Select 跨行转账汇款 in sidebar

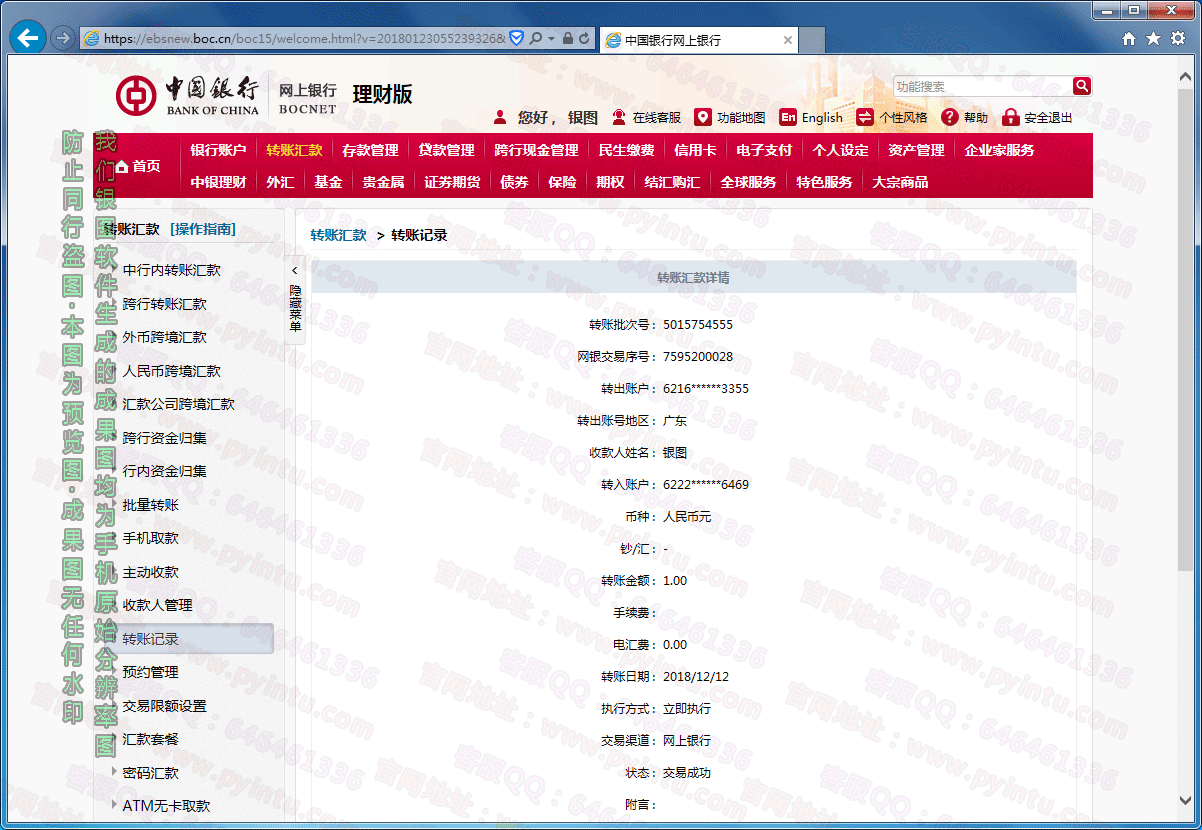164,304
